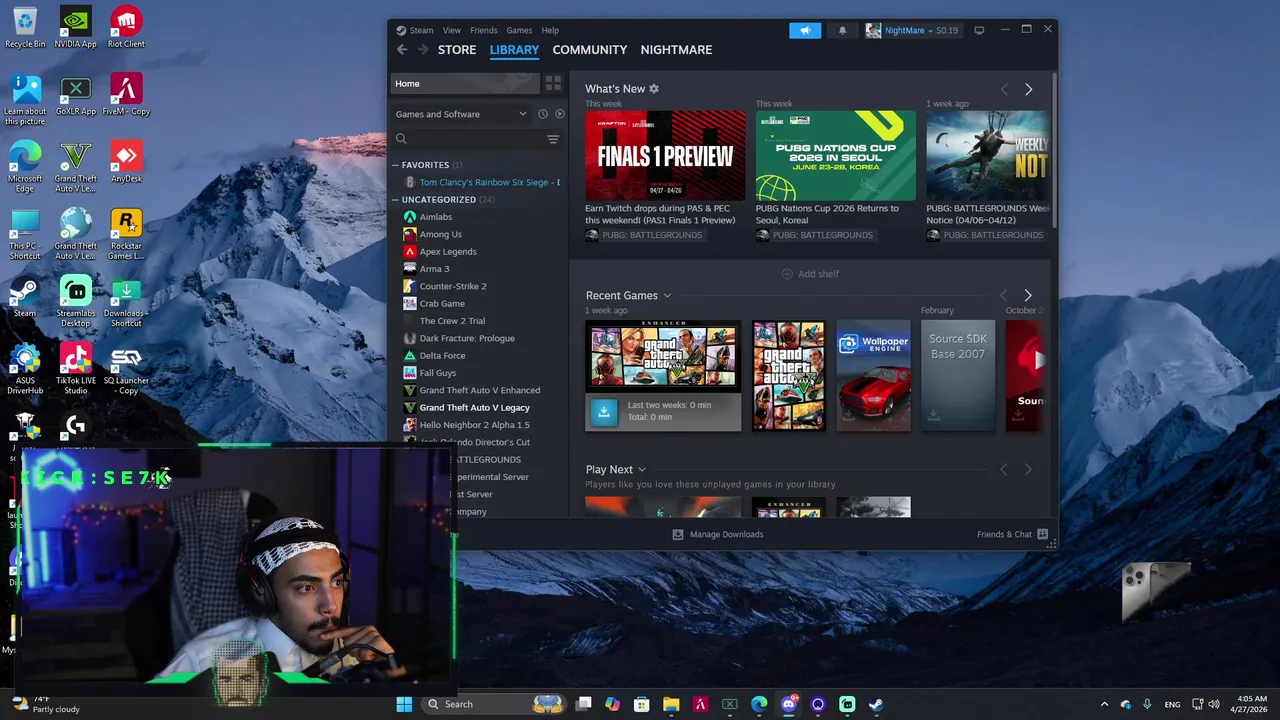Open the Steam notifications bell

point(842,30)
